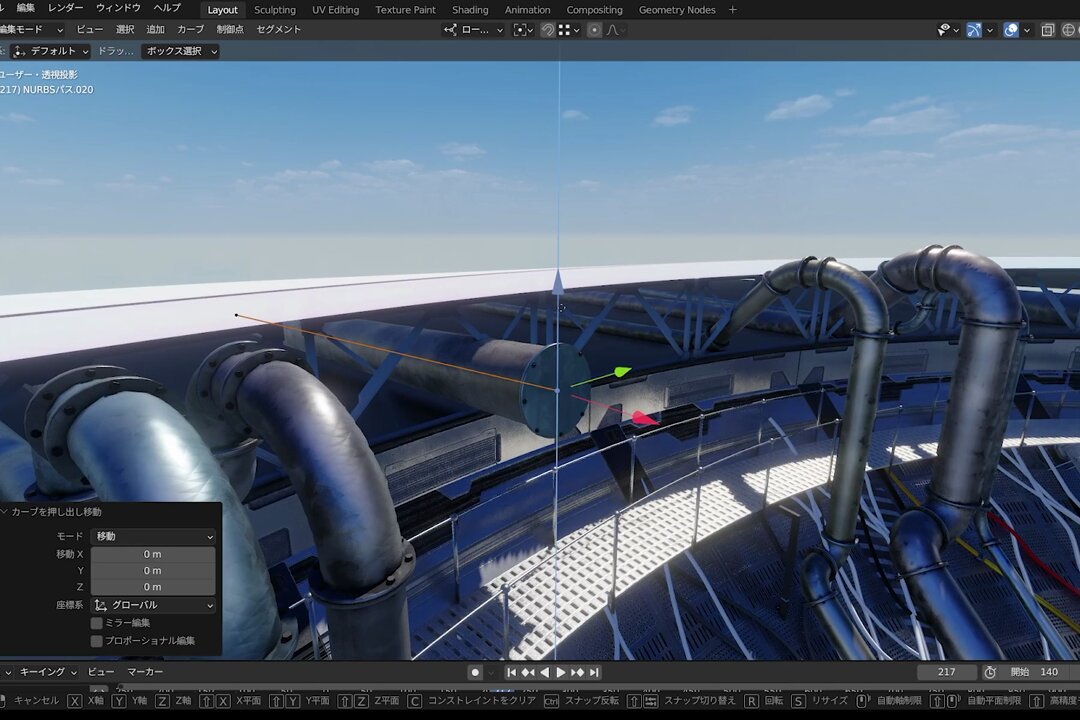Viewport: 1080px width, 720px height.
Task: Toggle the show overlays icon
Action: pos(1011,30)
